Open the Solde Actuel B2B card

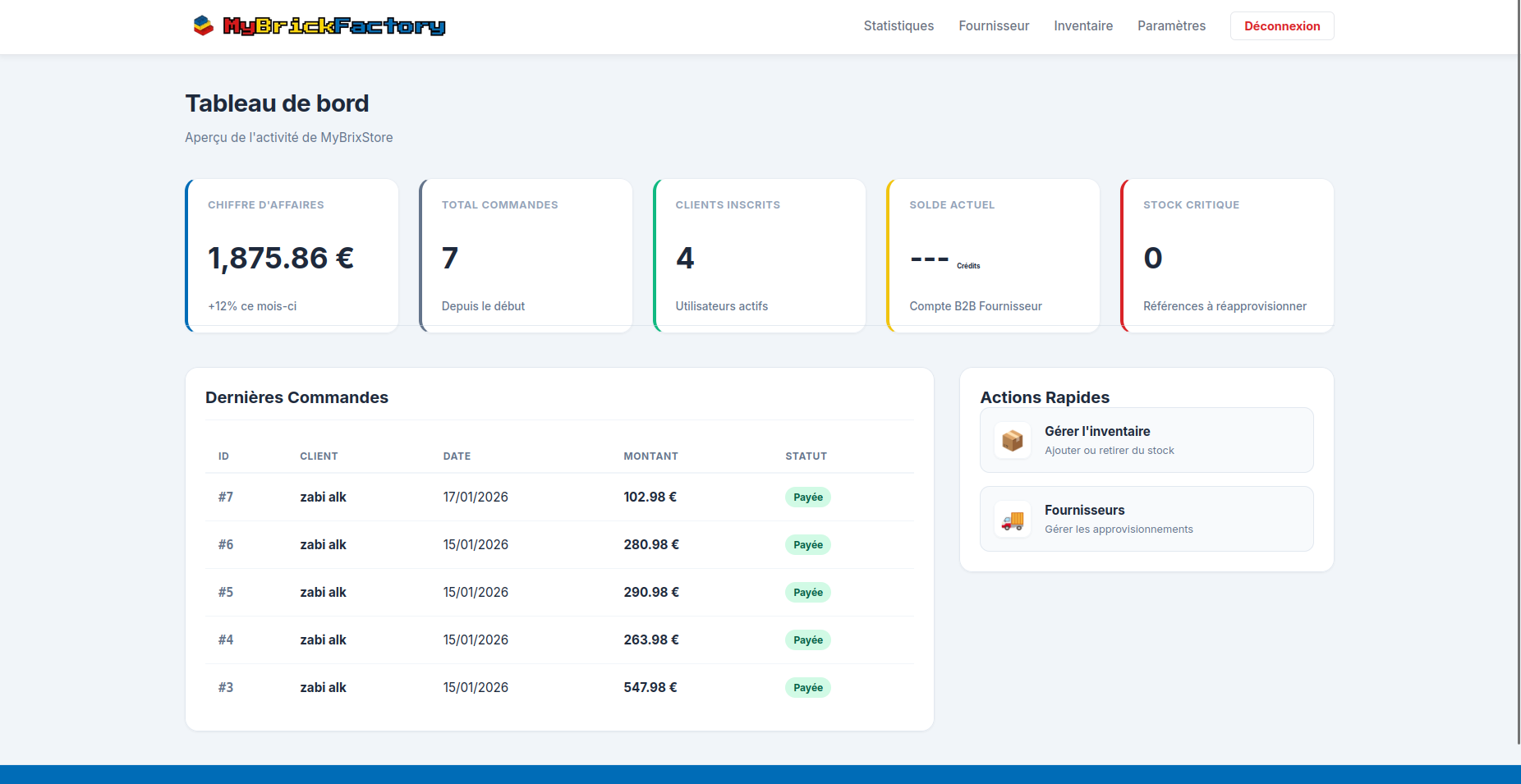[993, 255]
